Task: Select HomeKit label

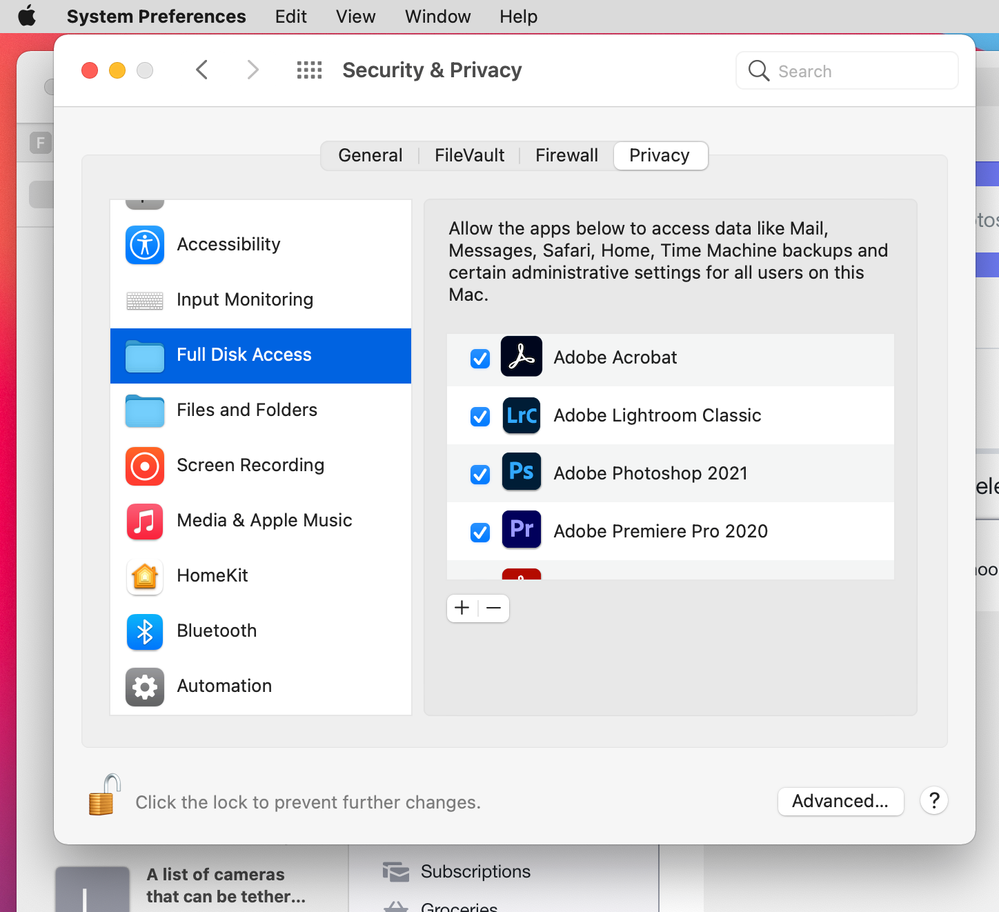Action: (x=212, y=575)
